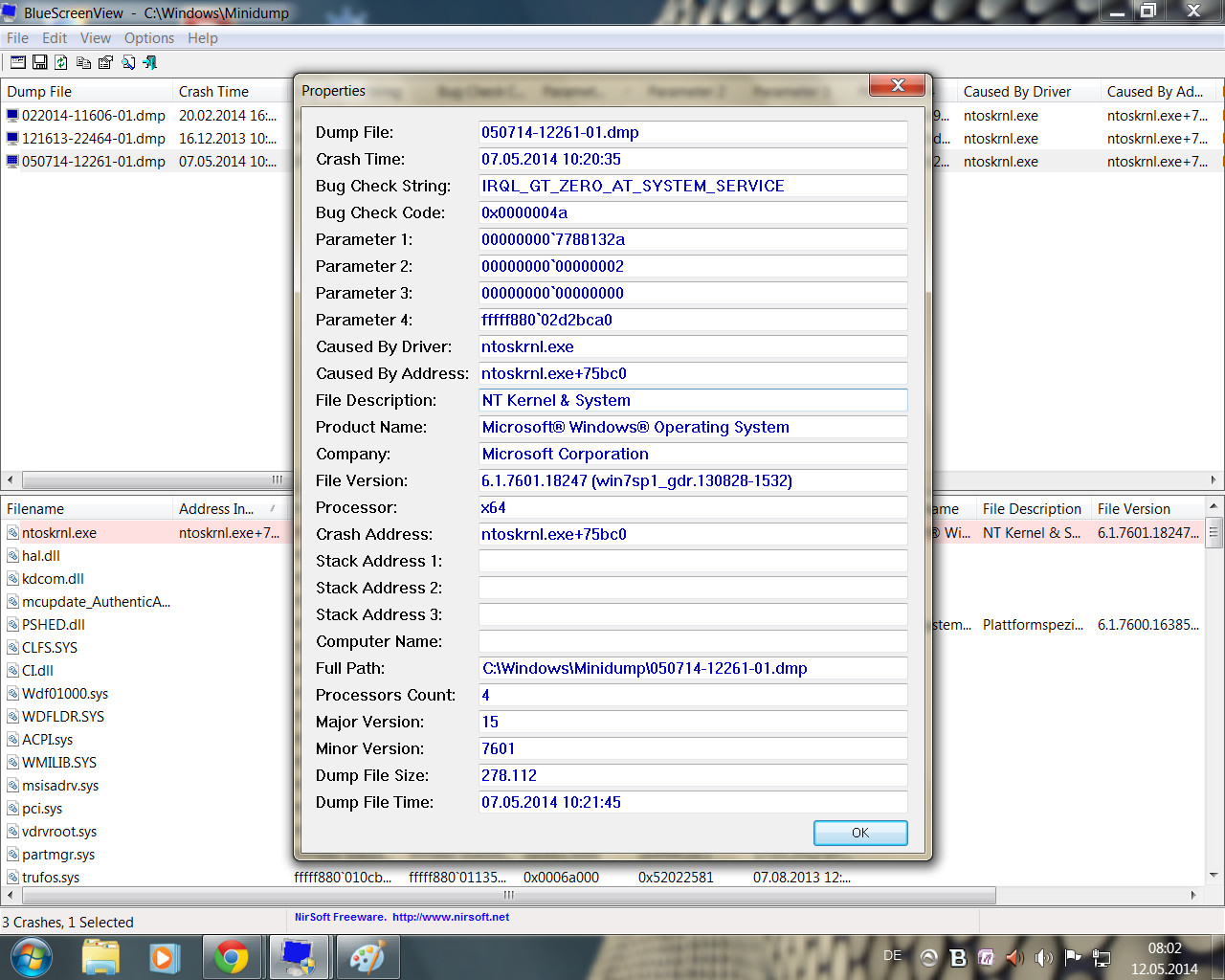Click the Copy Selected Items toolbar icon
Screen dimensions: 1225x980
click(x=83, y=62)
